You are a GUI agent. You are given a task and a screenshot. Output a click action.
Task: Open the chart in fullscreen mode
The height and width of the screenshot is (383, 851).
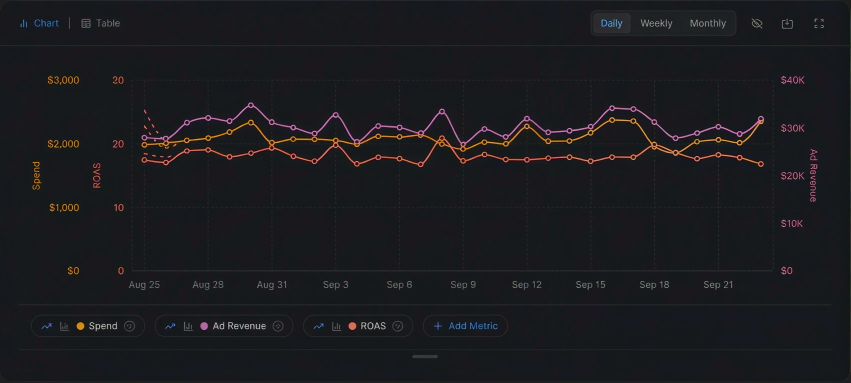coord(819,23)
